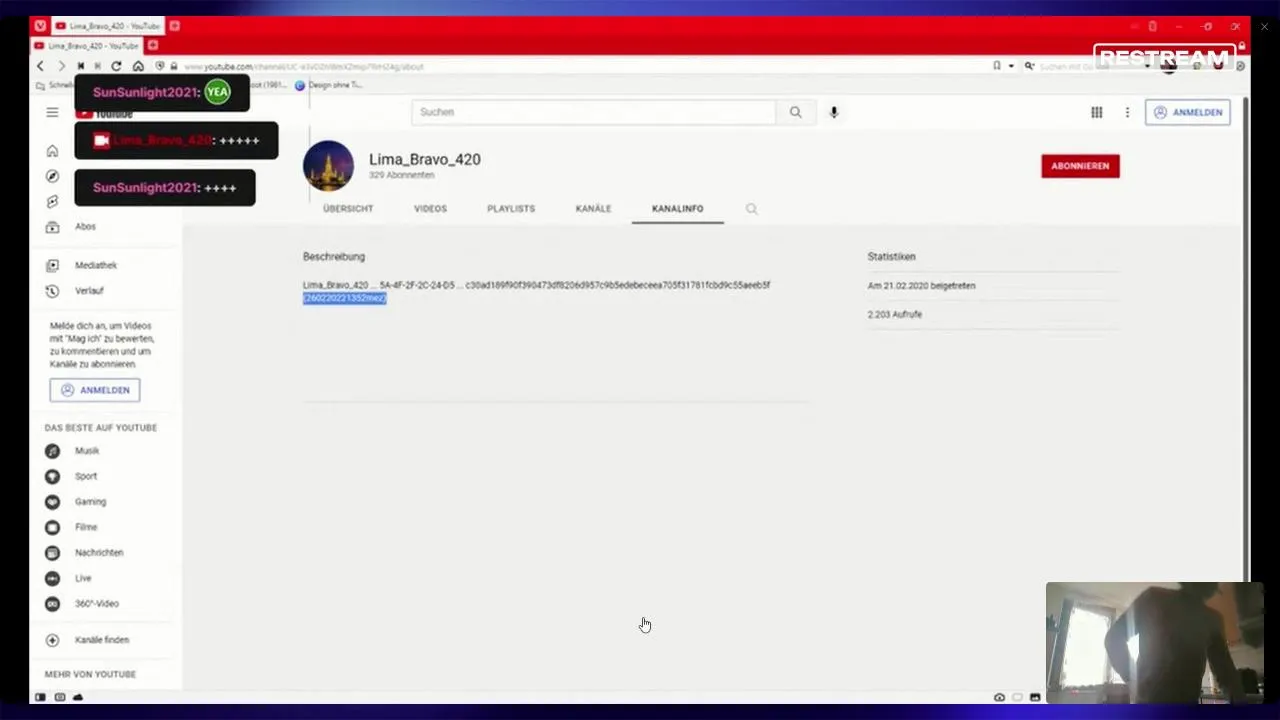
Task: Open the YouTube hamburger guide menu
Action: click(52, 112)
